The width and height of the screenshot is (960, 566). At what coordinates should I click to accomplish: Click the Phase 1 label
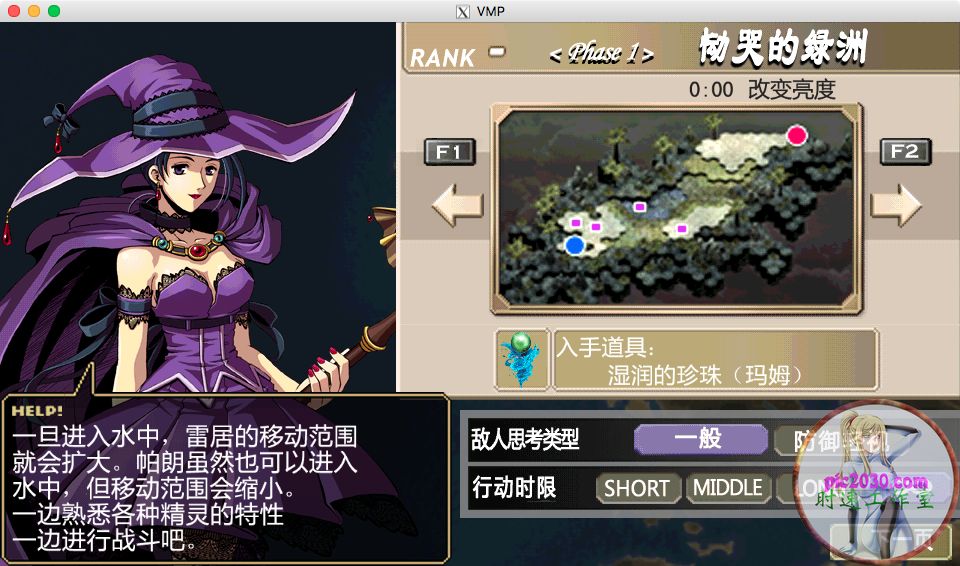click(601, 54)
